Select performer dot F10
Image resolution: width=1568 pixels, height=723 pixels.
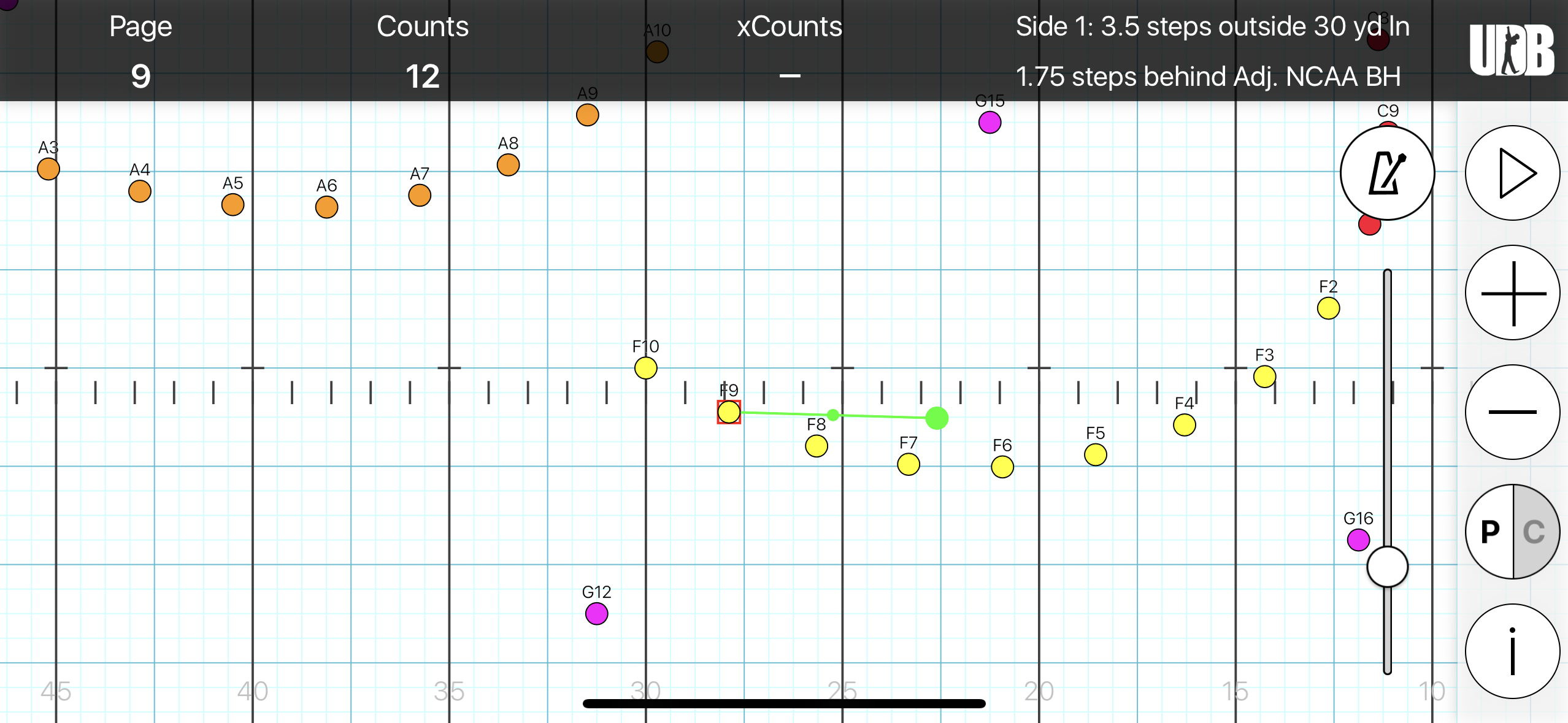pos(646,368)
